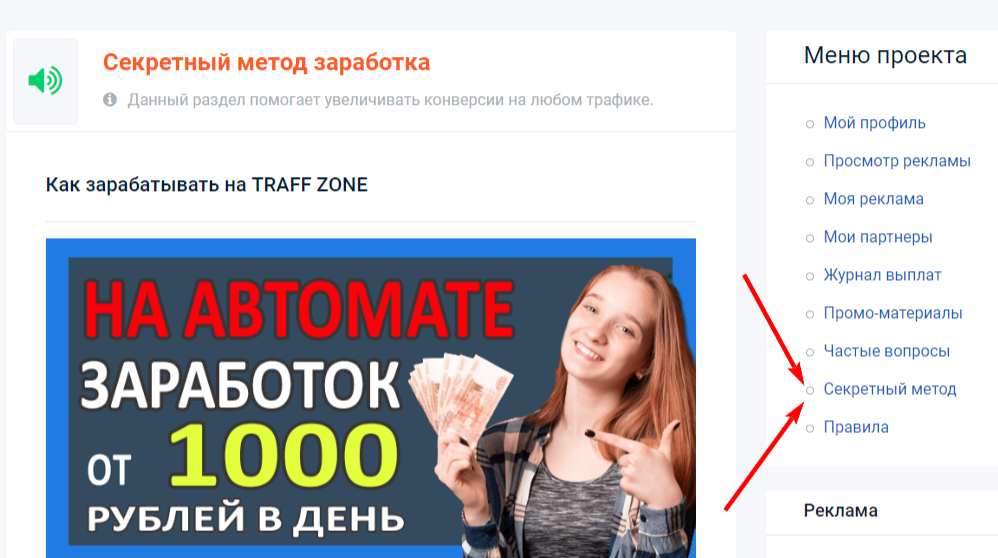998x558 pixels.
Task: Click the bullet circle next to Секретный метод
Action: click(x=810, y=390)
